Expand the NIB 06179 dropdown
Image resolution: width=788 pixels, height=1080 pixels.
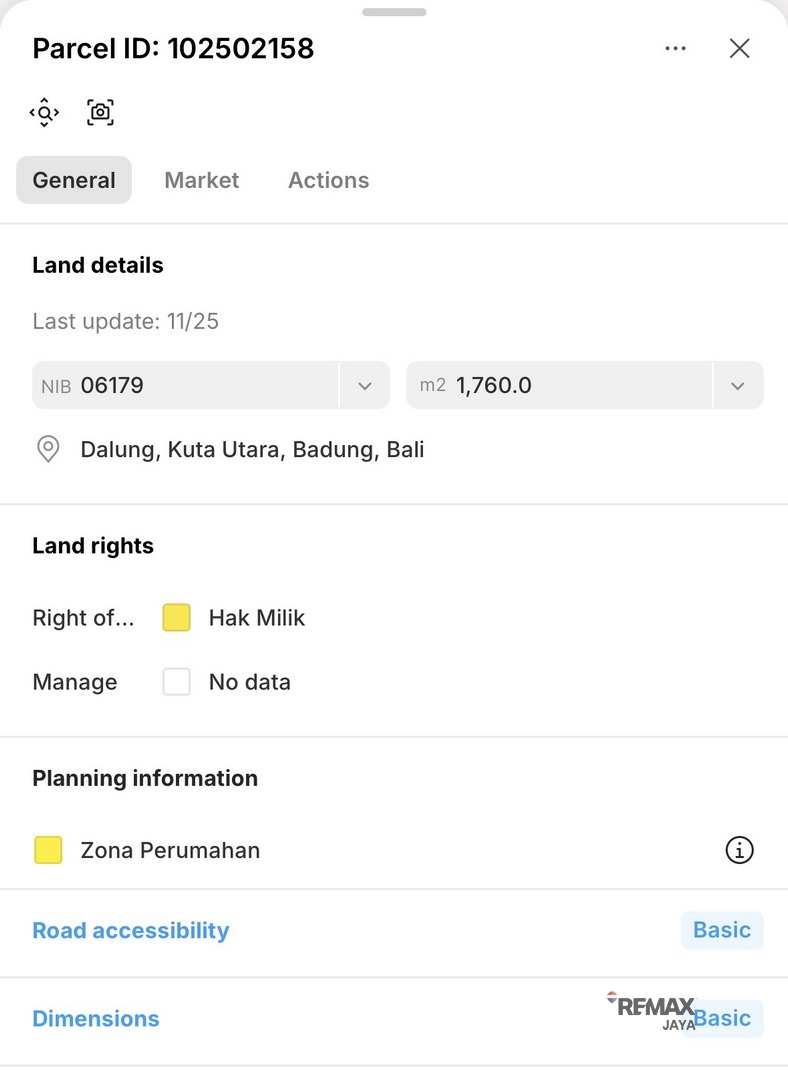click(x=365, y=385)
